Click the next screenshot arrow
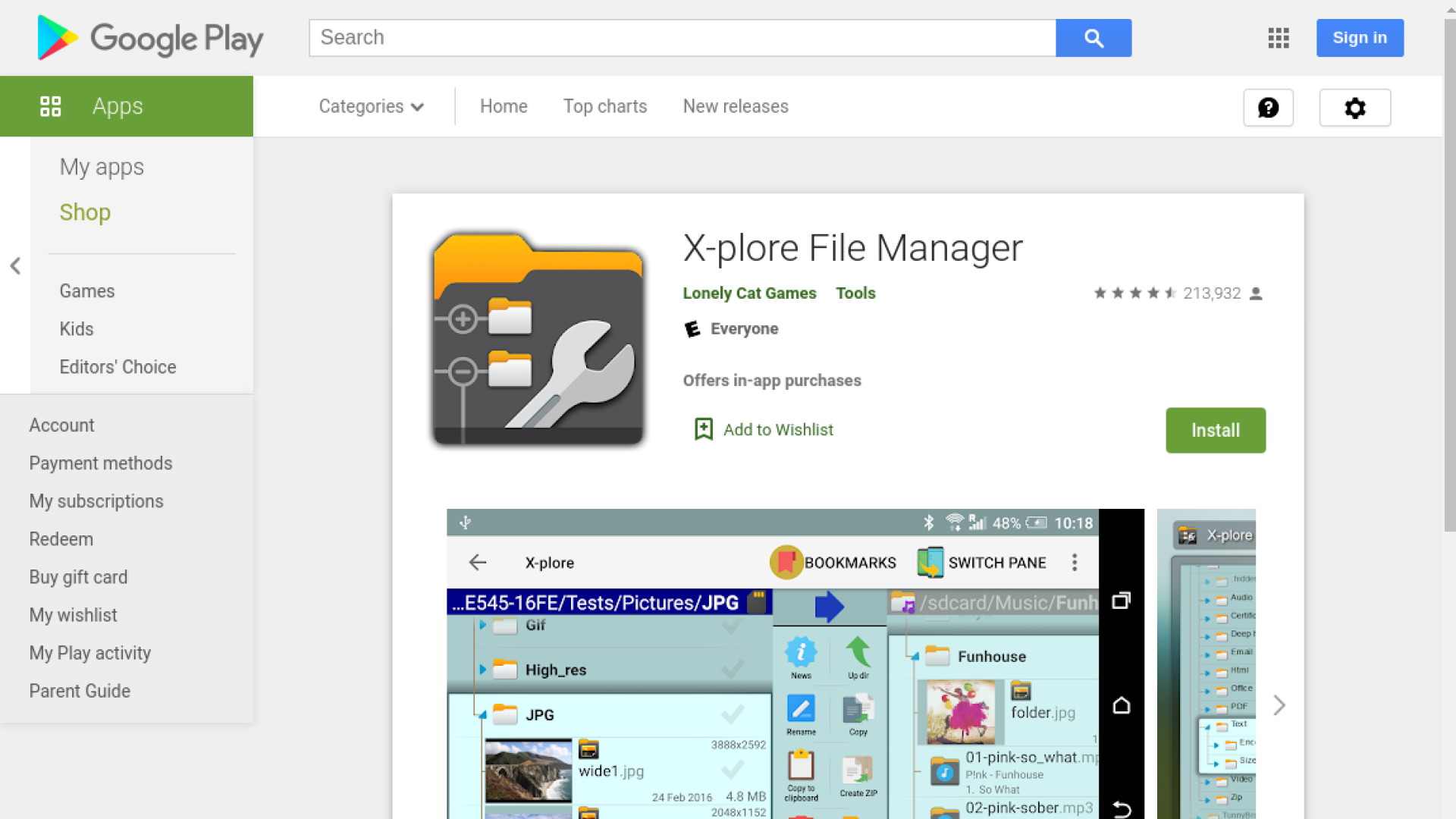Viewport: 1456px width, 819px height. 1279,705
